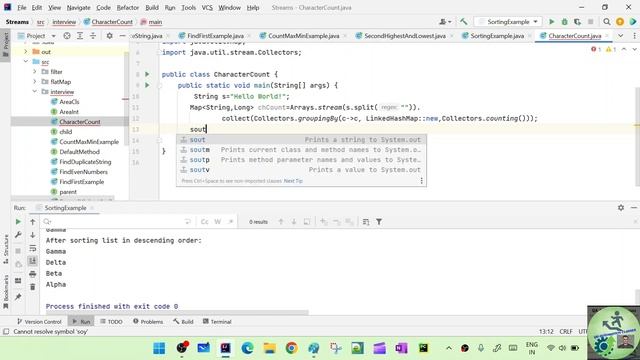Open the TODO tool window

(x=111, y=322)
